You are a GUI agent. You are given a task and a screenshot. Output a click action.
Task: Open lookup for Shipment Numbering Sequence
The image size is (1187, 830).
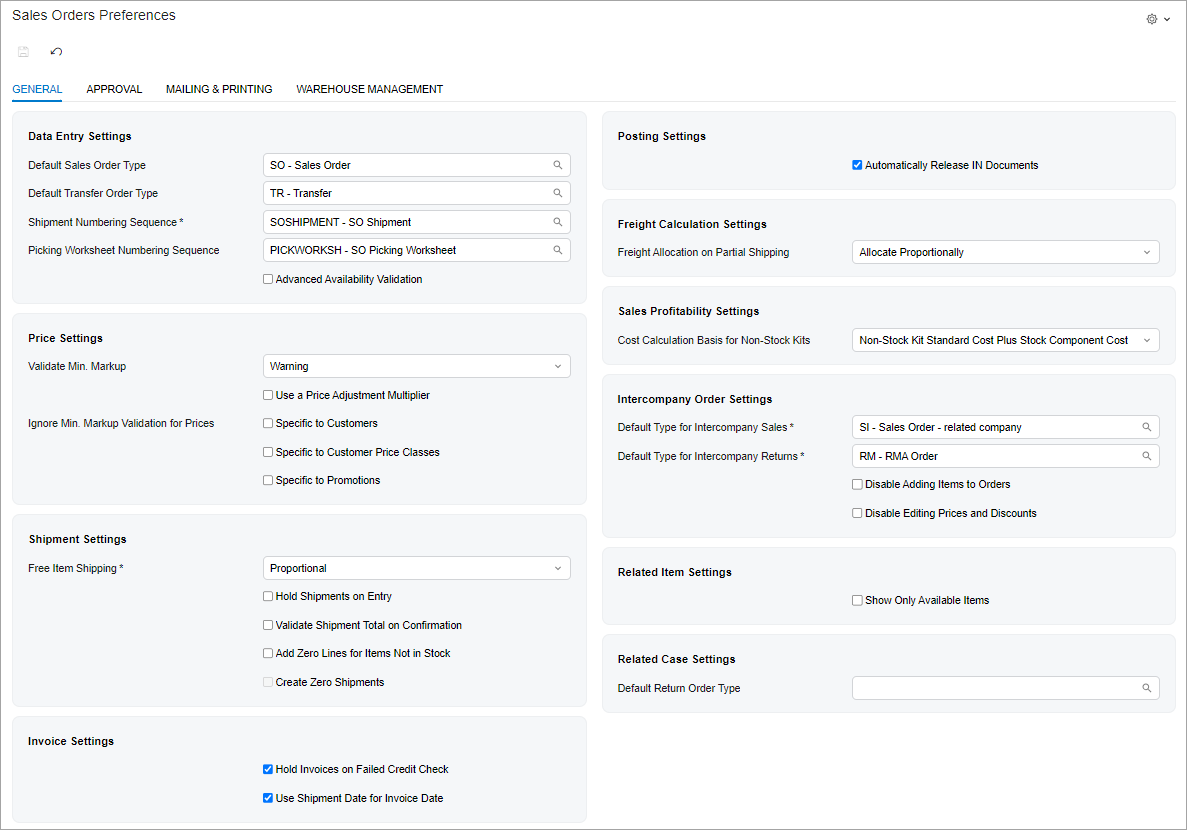558,222
